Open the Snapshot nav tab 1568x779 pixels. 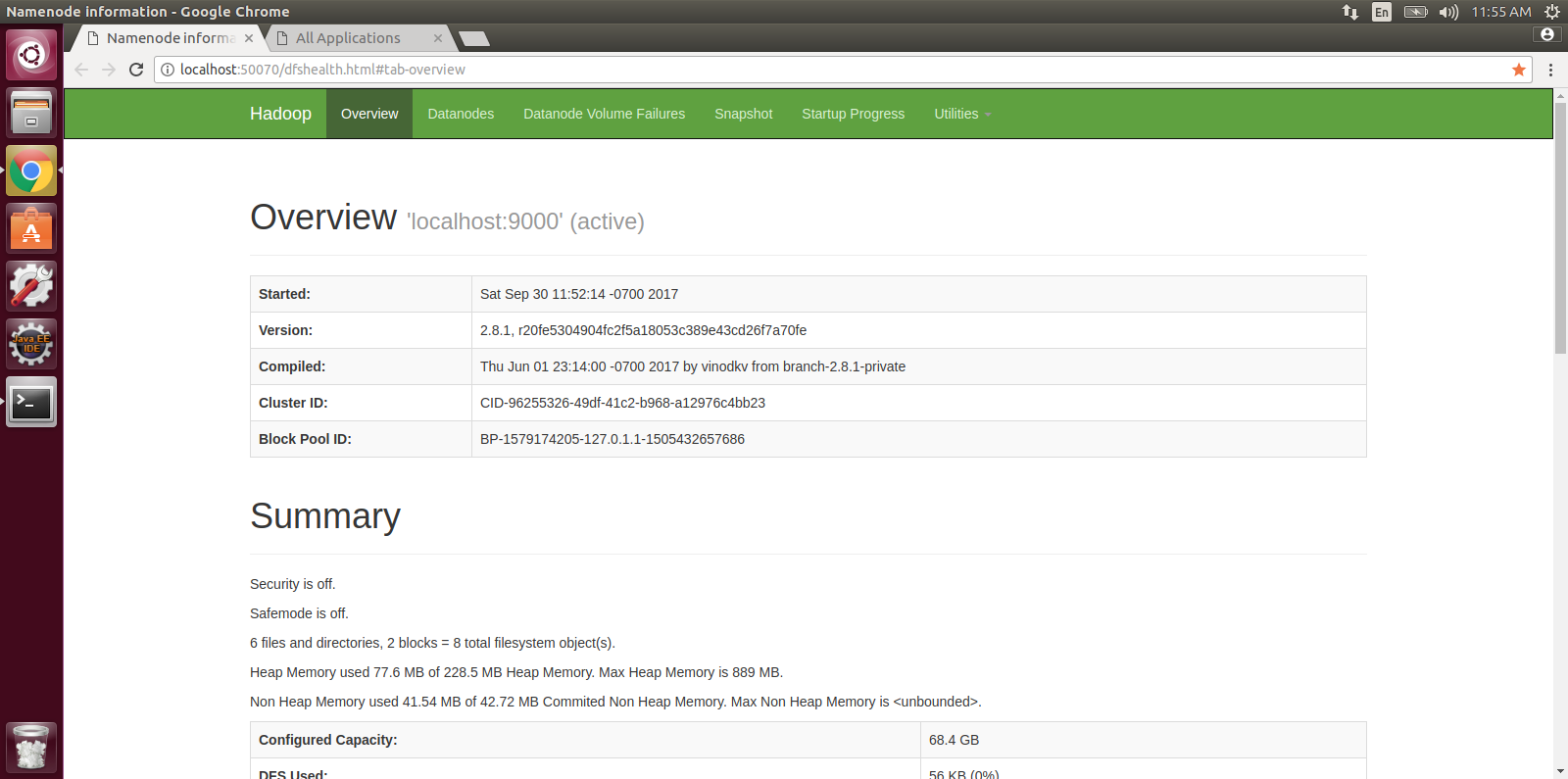click(743, 114)
